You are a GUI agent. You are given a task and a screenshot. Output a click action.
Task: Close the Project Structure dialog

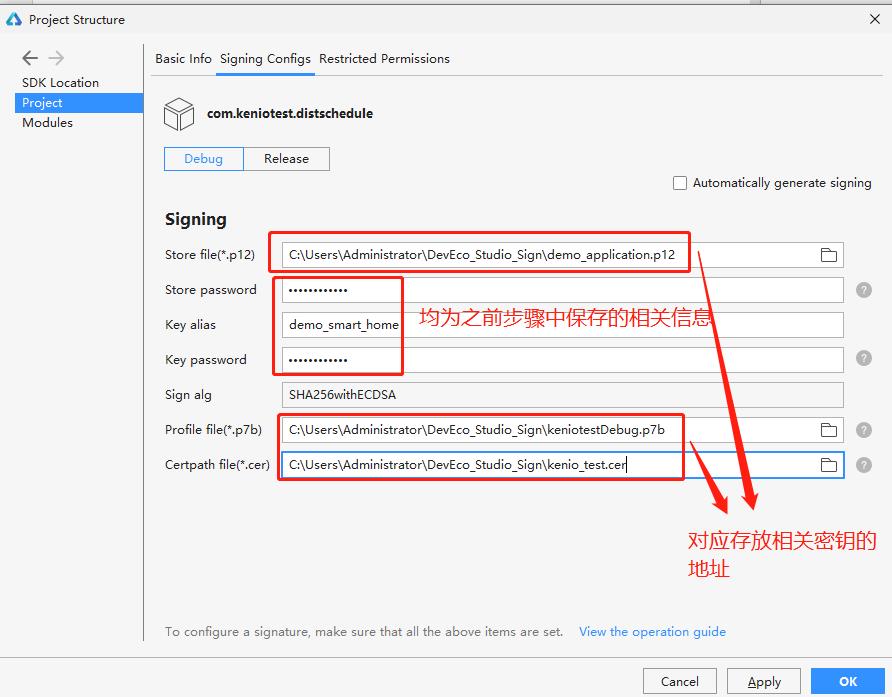point(875,19)
